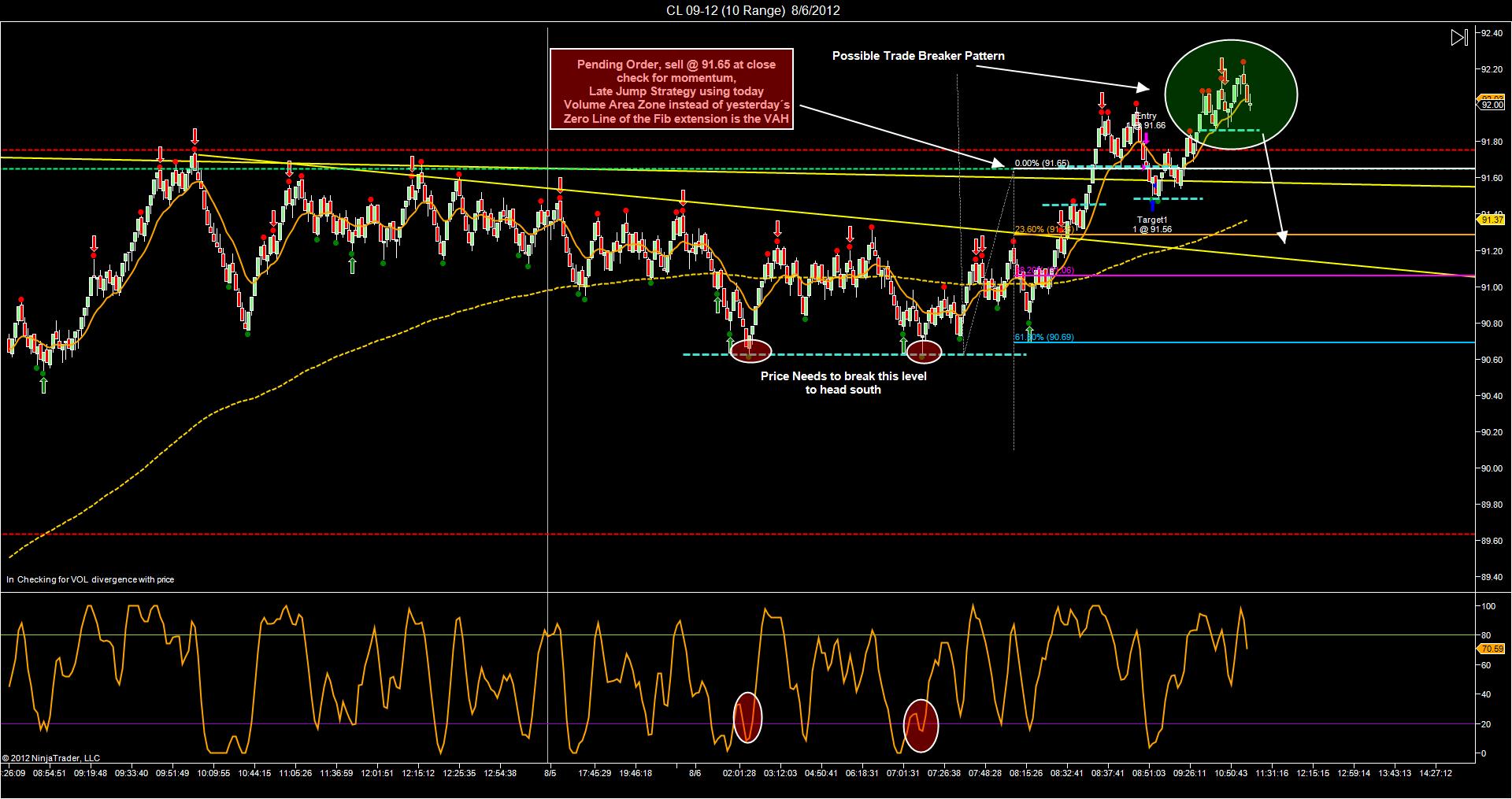Image resolution: width=1512 pixels, height=799 pixels.
Task: Click the 08:51:03 time axis label
Action: coord(1148,773)
